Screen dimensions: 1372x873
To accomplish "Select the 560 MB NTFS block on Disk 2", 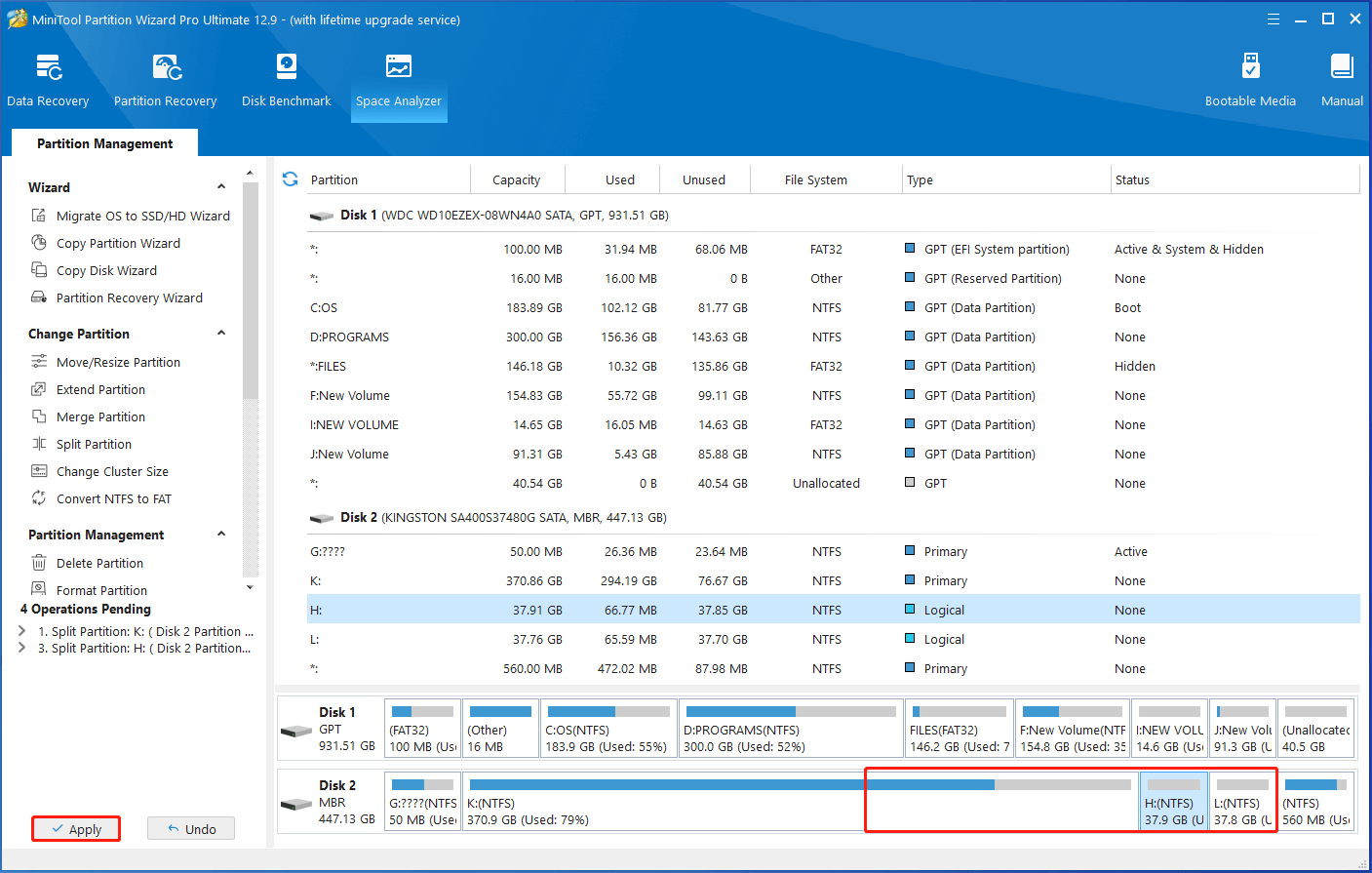I will point(1315,802).
